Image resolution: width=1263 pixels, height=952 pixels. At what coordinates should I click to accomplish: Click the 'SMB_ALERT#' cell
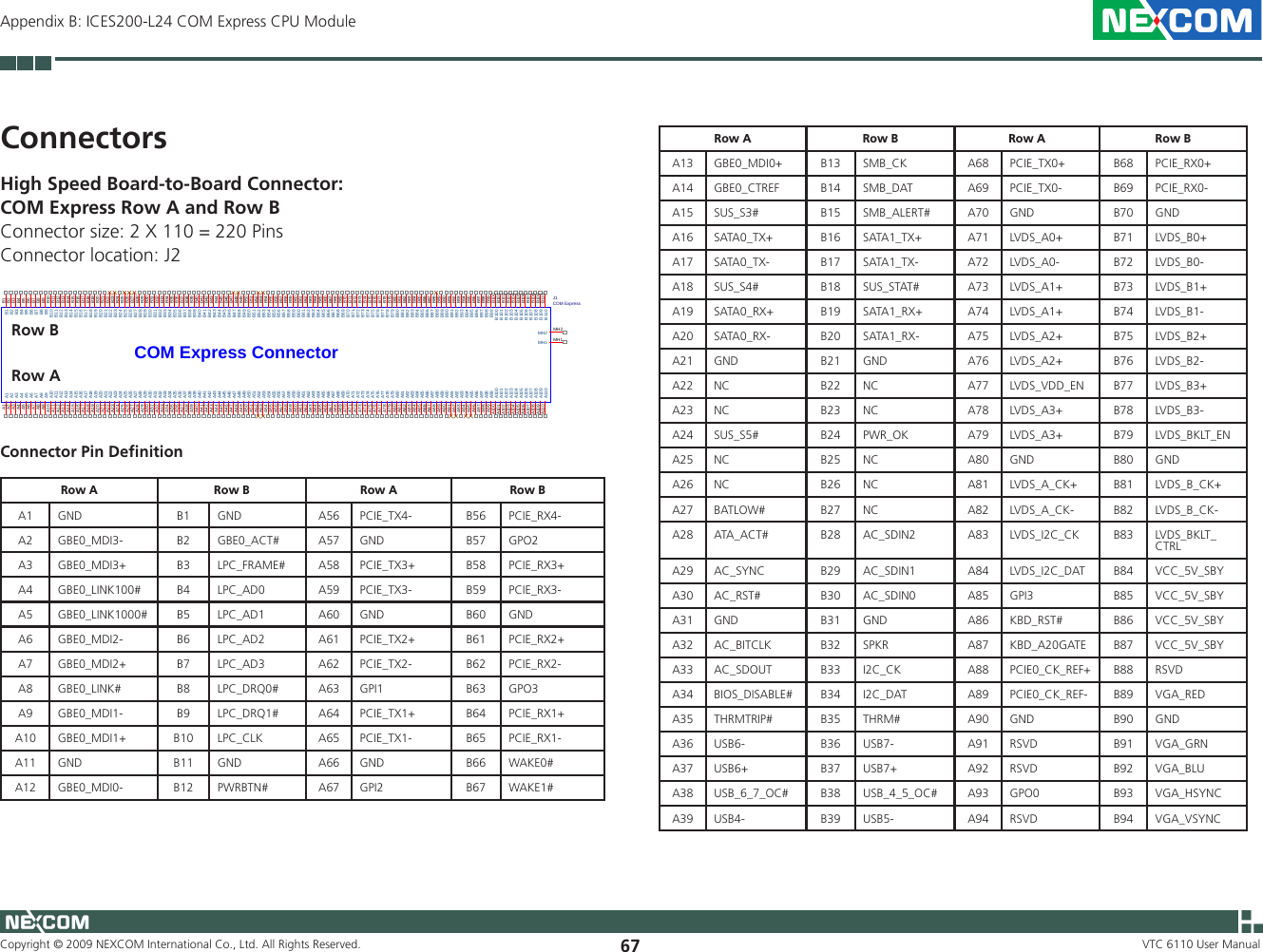(x=904, y=212)
